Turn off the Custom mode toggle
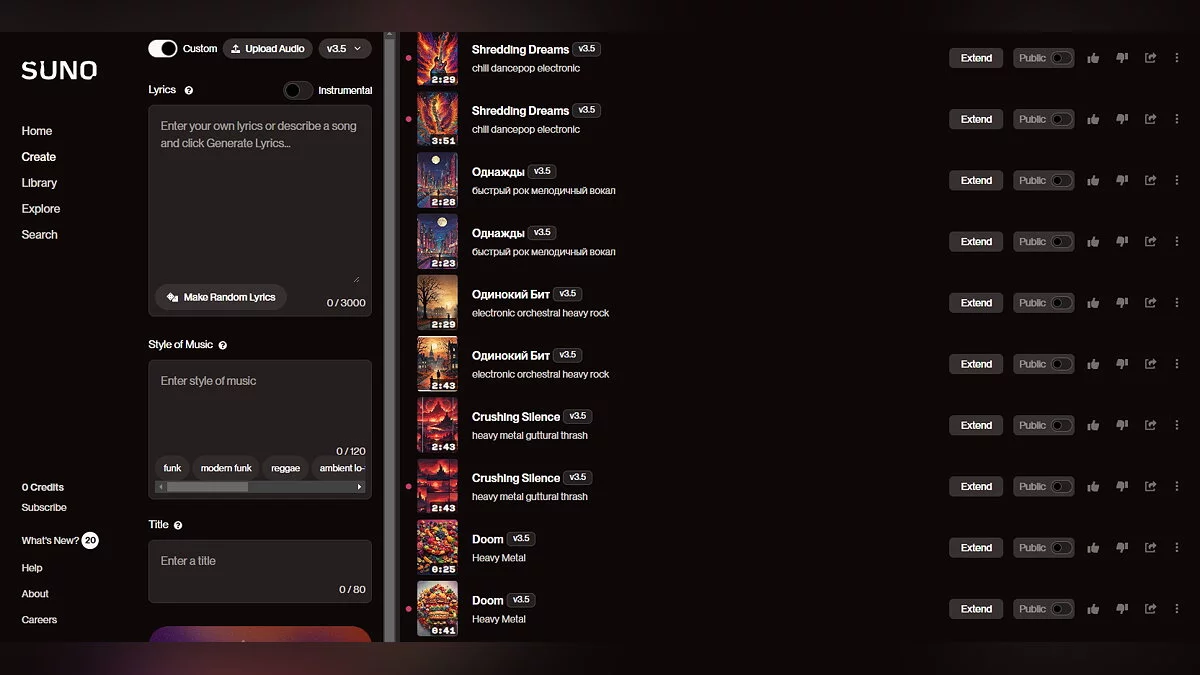 (163, 48)
